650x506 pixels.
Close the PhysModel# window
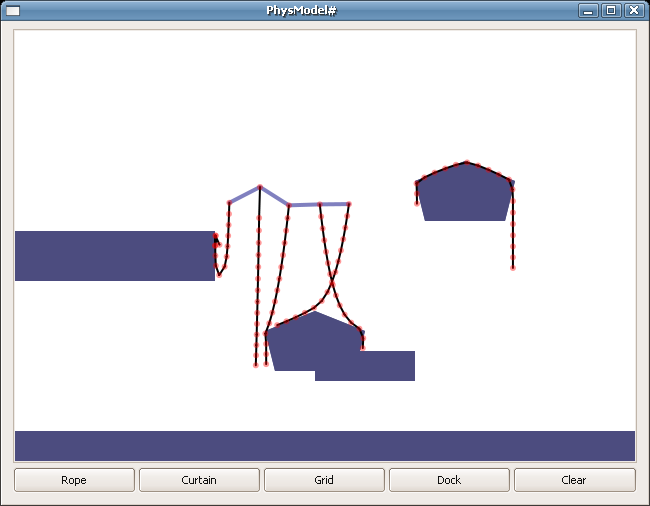point(634,10)
